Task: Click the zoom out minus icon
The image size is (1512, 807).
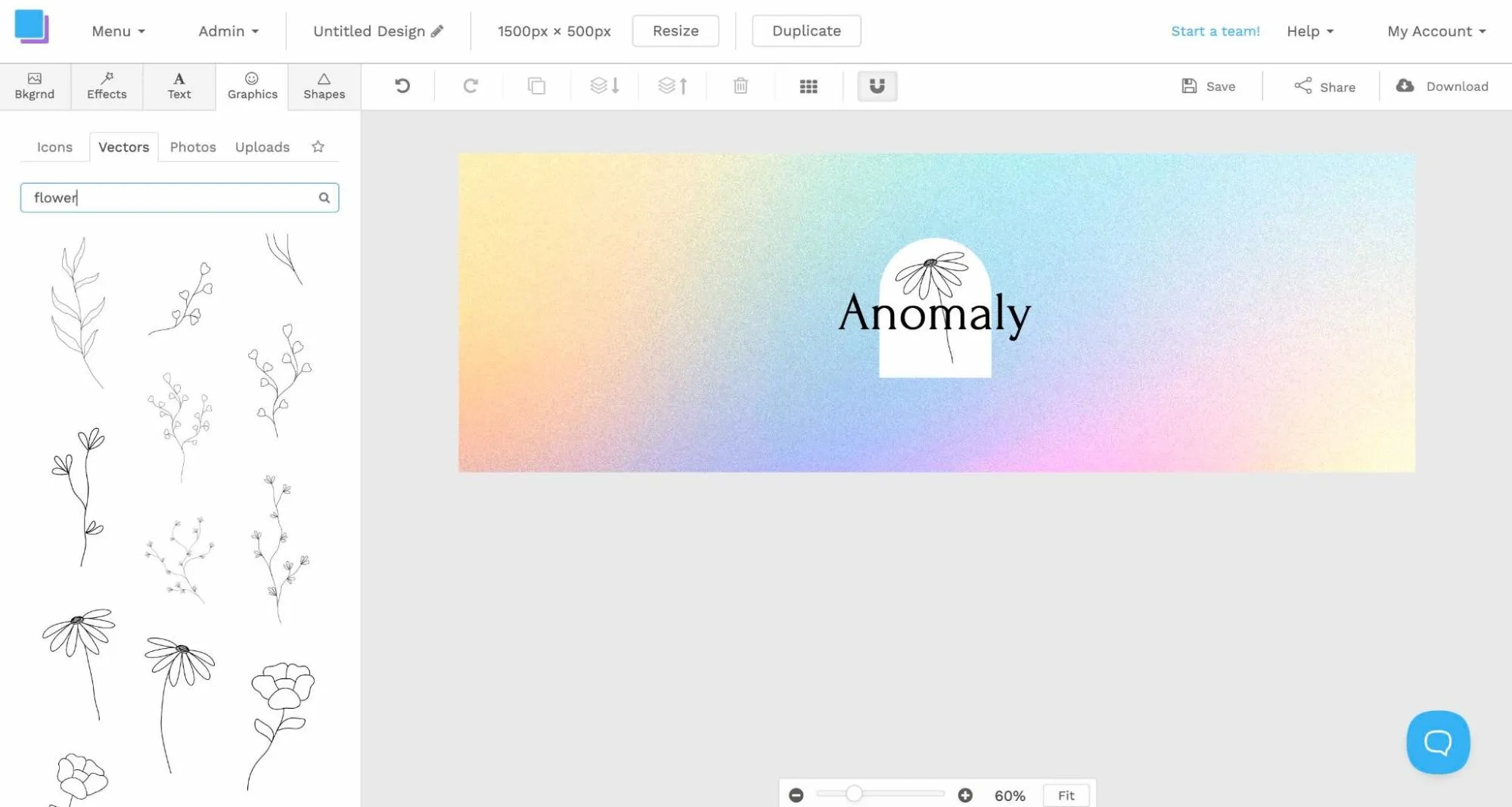Action: [796, 795]
